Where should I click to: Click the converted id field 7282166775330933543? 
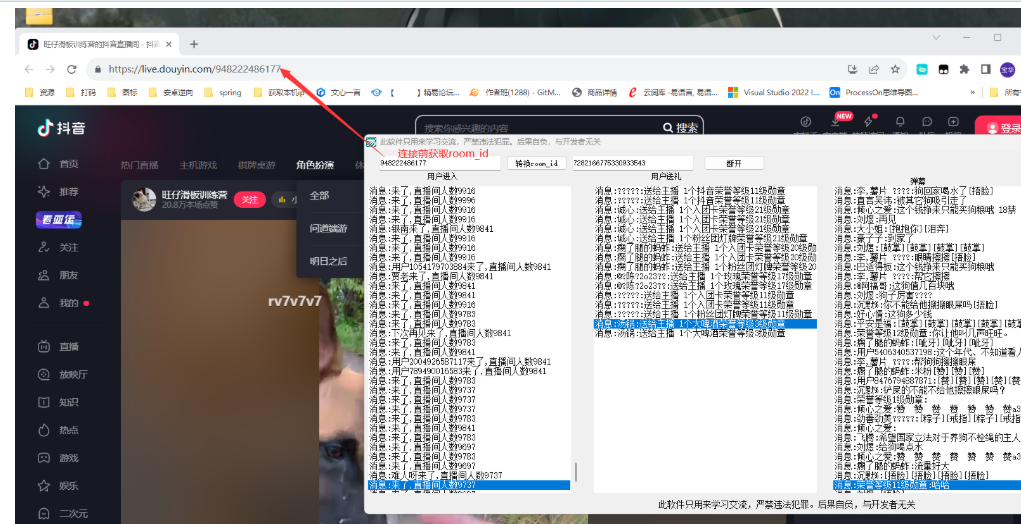click(632, 163)
